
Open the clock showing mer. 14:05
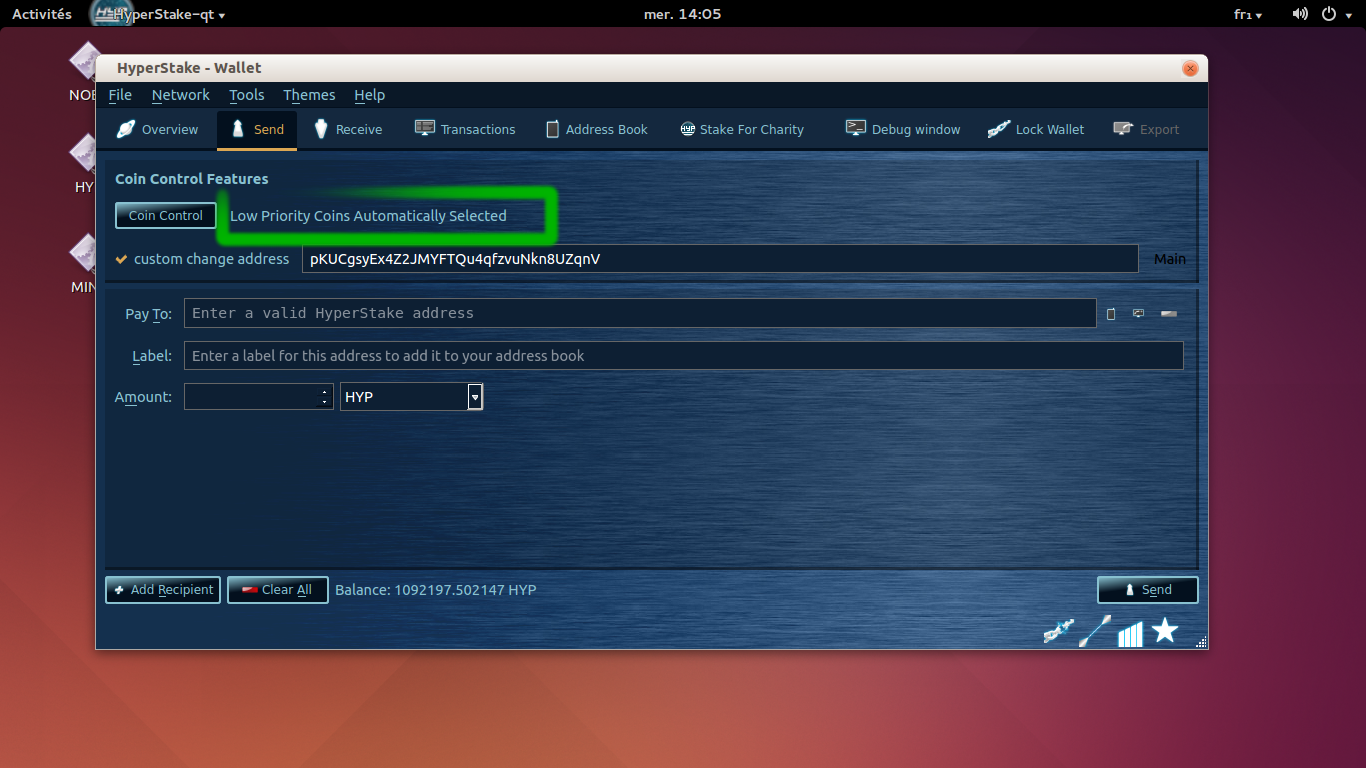pos(682,14)
